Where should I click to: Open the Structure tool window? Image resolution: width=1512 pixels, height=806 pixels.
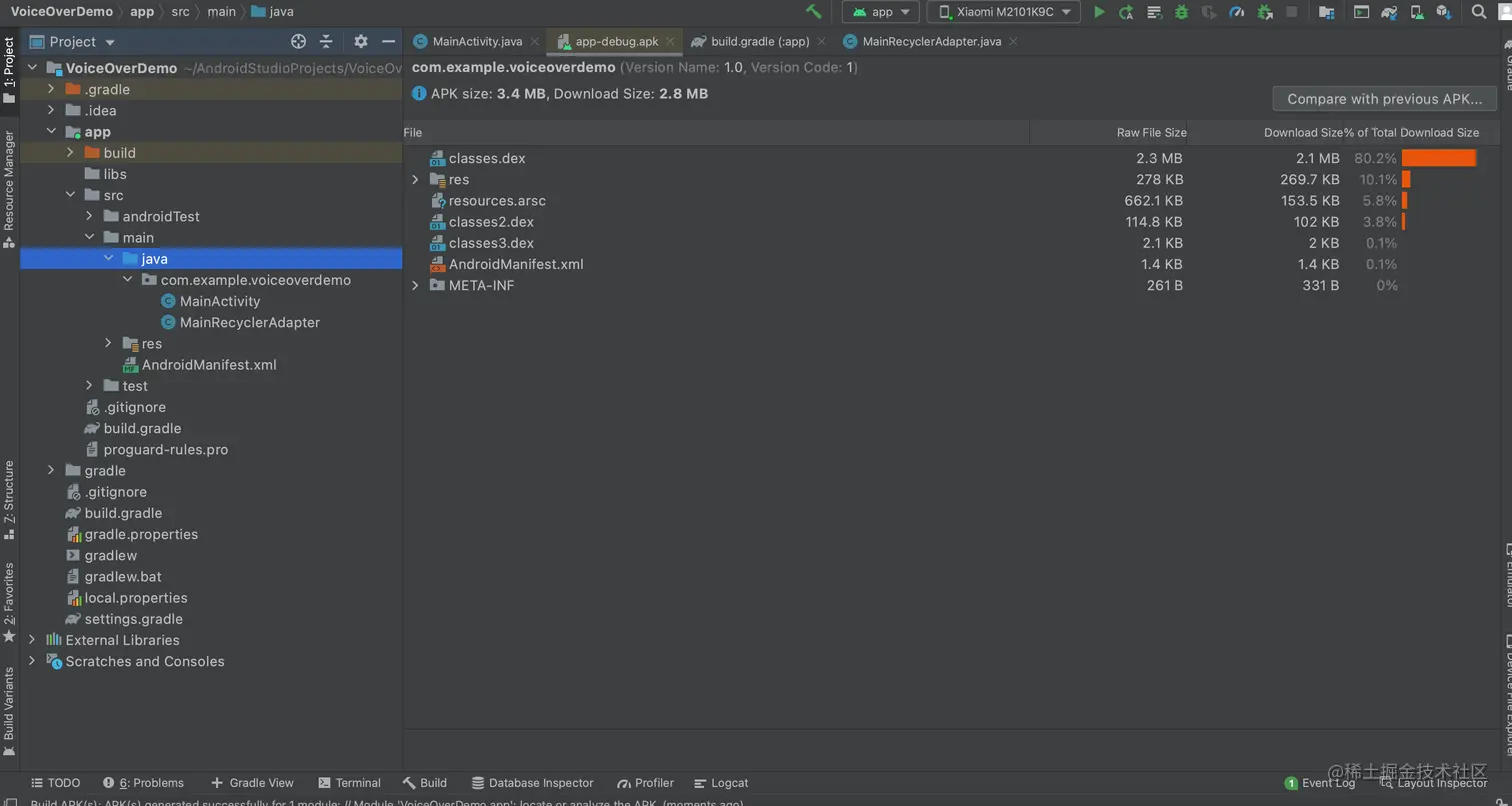coord(9,499)
